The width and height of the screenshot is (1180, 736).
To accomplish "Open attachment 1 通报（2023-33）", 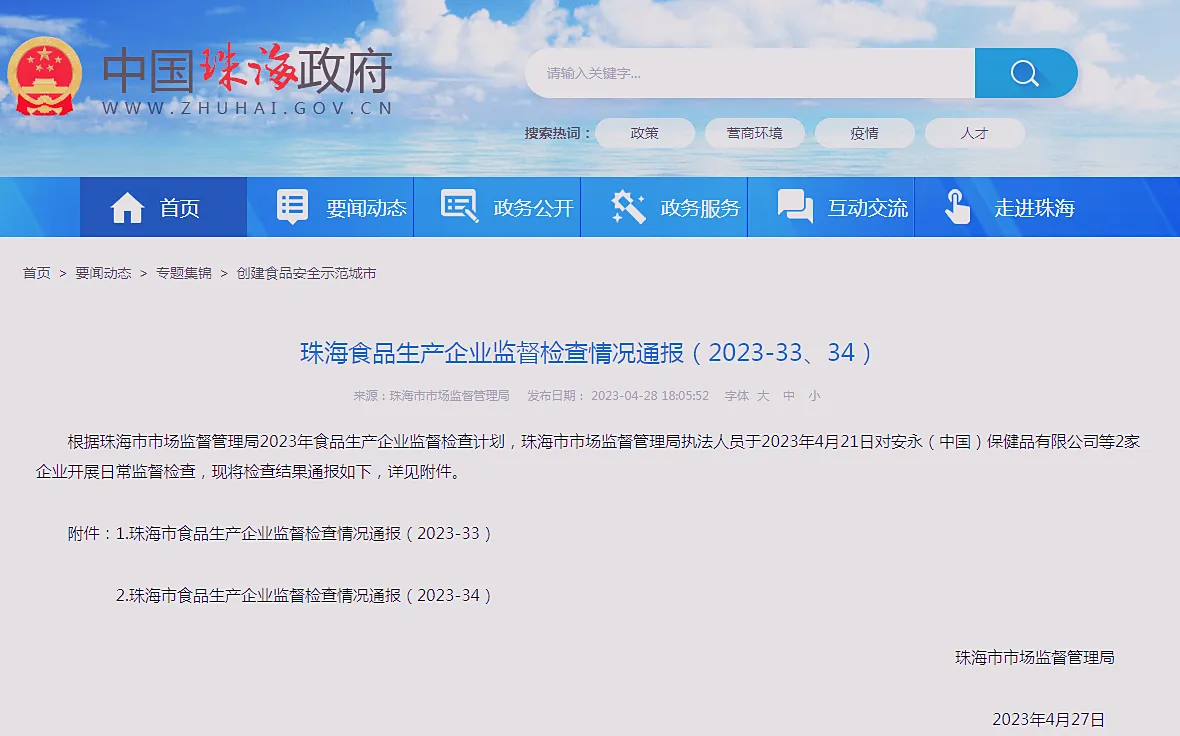I will (x=304, y=534).
